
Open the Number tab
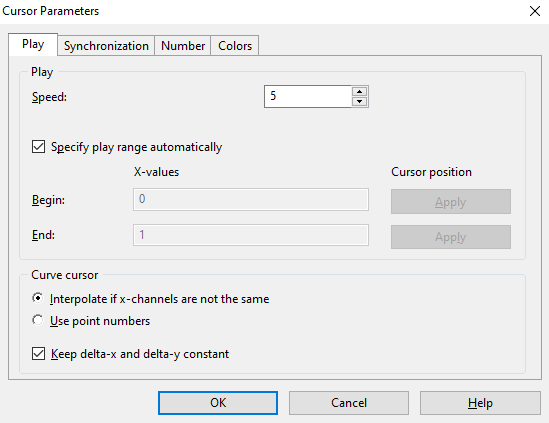coord(183,46)
